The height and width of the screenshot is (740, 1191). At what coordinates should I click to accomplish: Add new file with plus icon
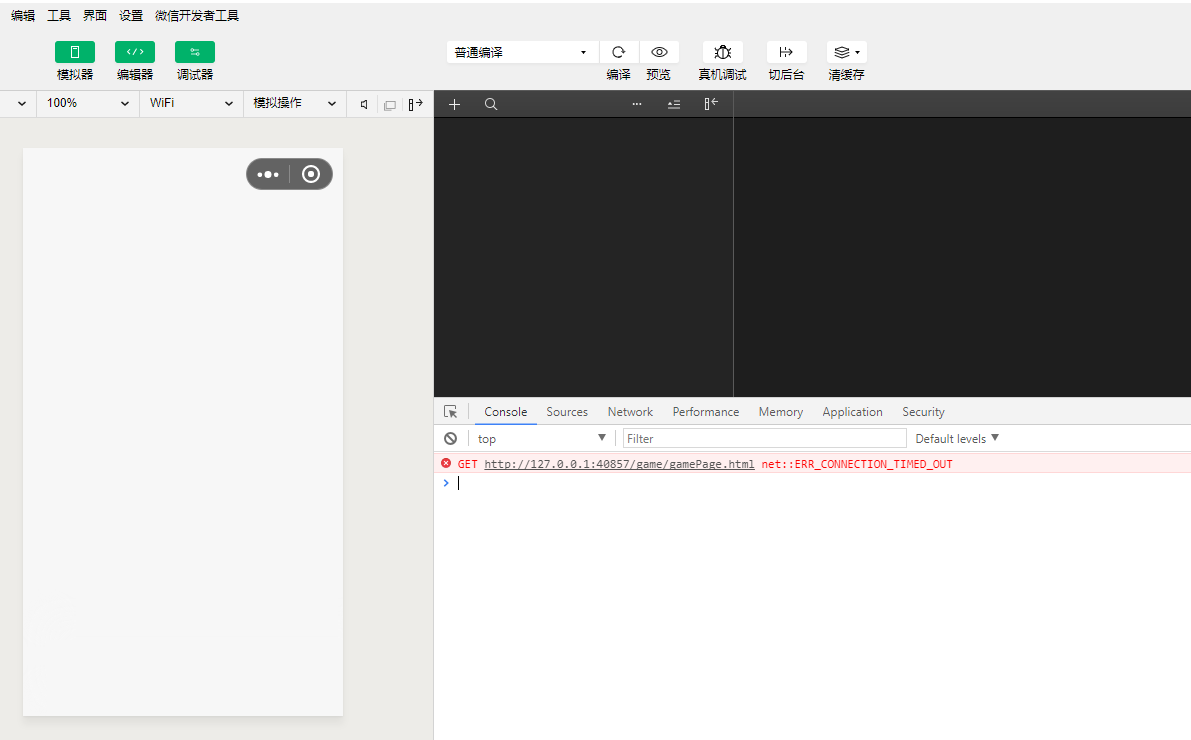[x=454, y=104]
